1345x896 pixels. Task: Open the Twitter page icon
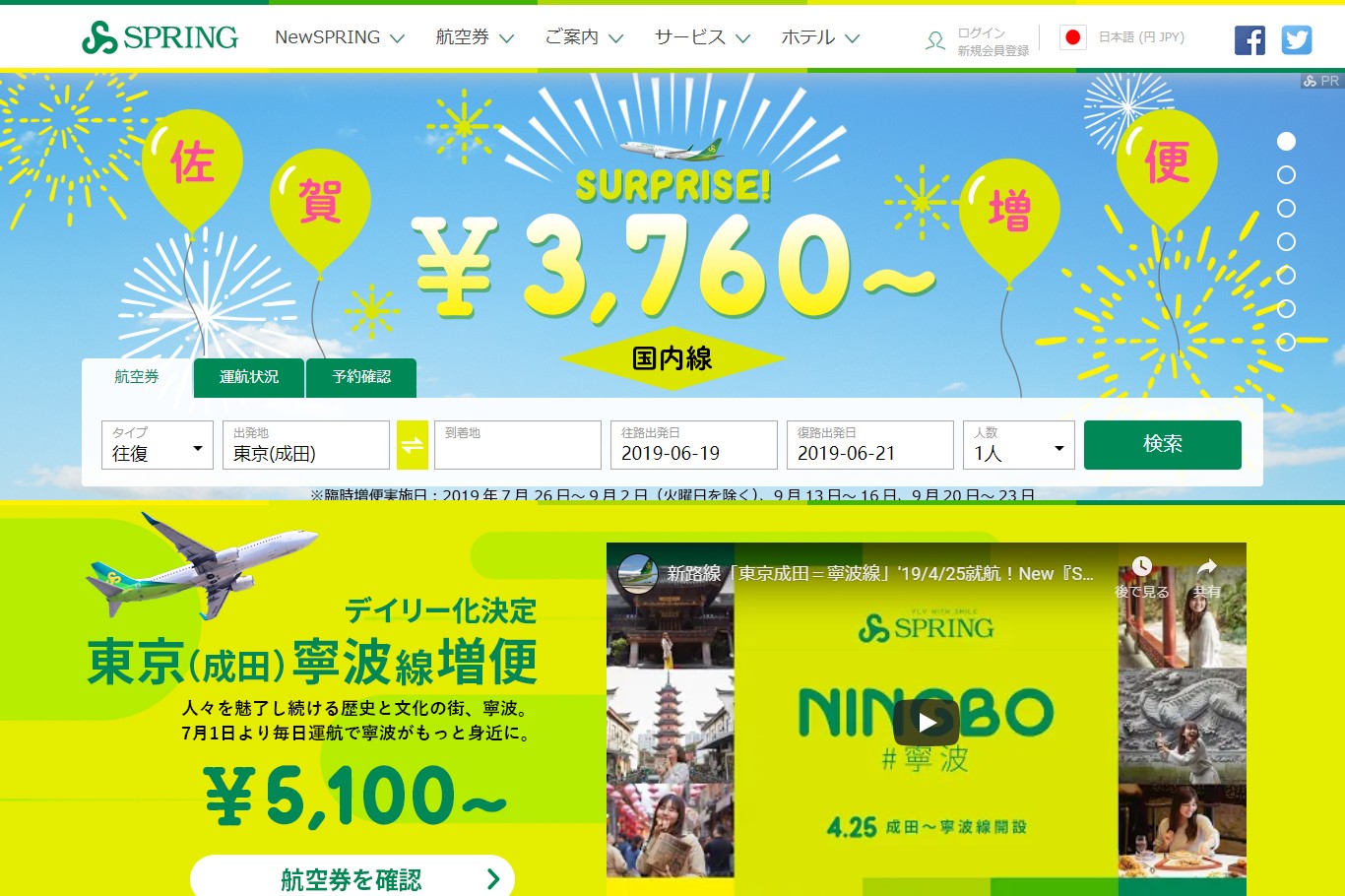point(1297,40)
